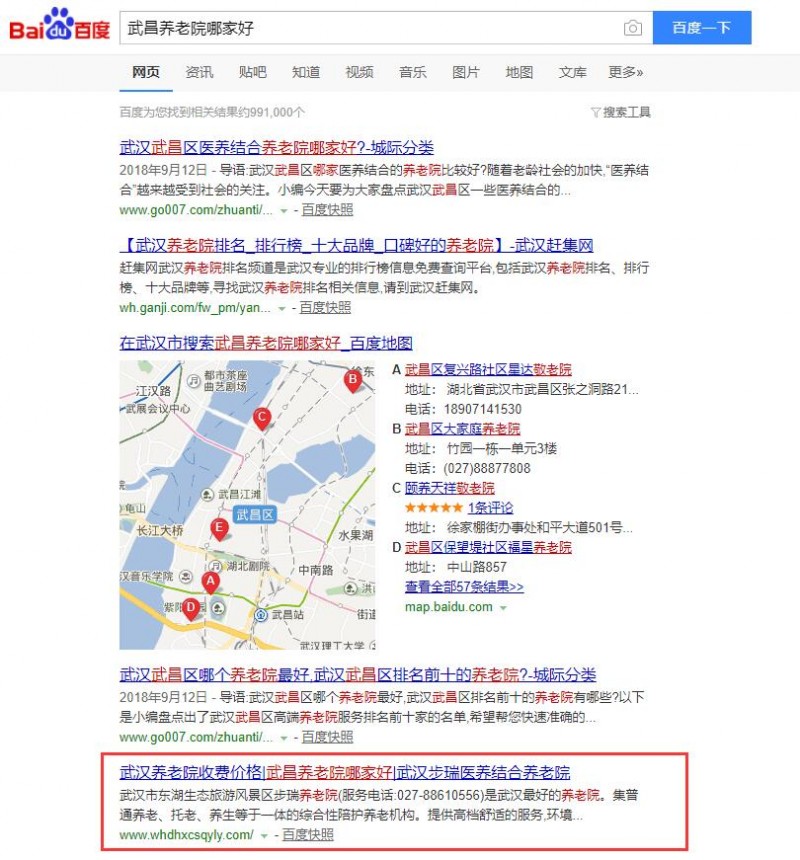This screenshot has height=860, width=800.
Task: Open the 视频 search tab
Action: click(x=359, y=72)
